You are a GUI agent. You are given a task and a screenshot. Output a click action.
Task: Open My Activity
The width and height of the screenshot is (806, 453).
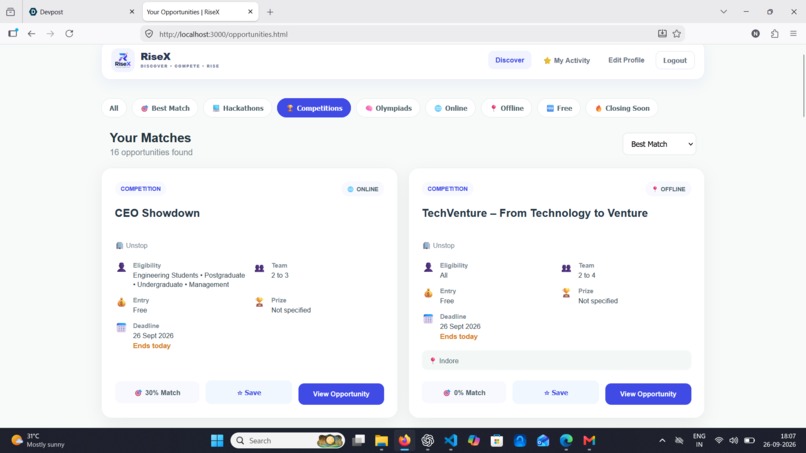coord(566,60)
